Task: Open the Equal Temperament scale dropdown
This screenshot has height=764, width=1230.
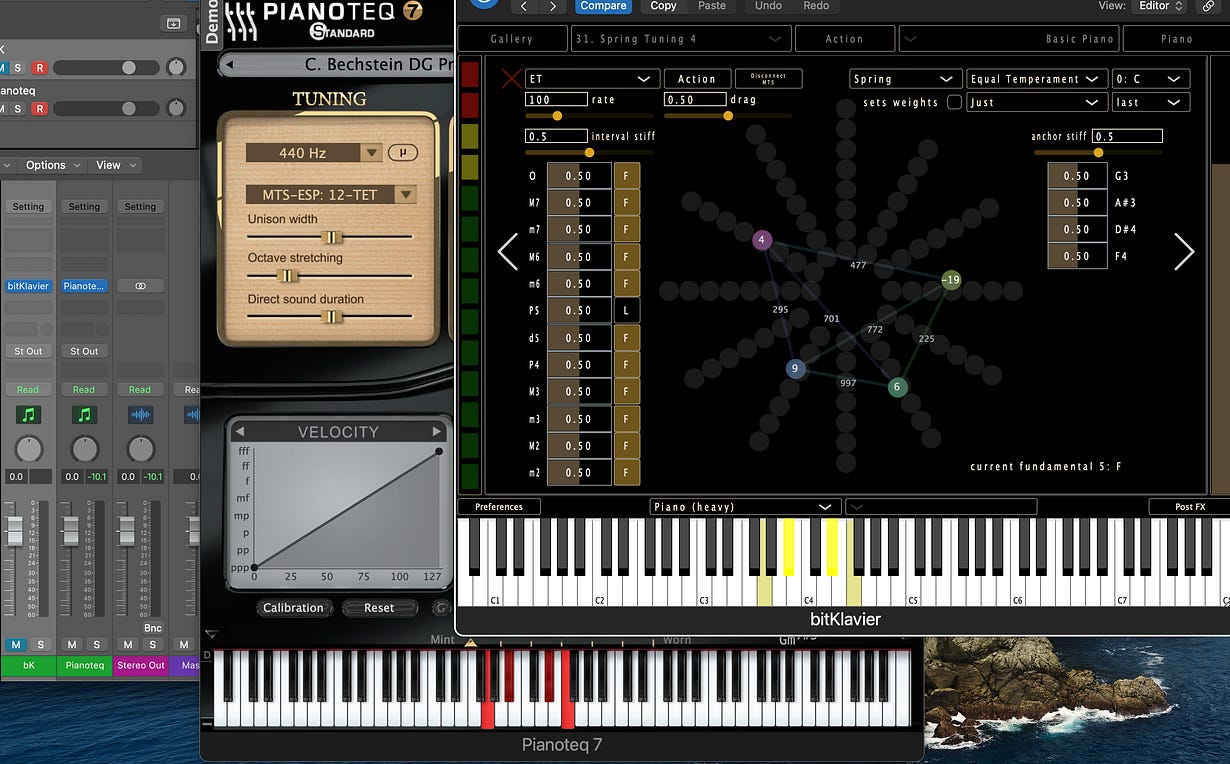Action: pos(1037,79)
